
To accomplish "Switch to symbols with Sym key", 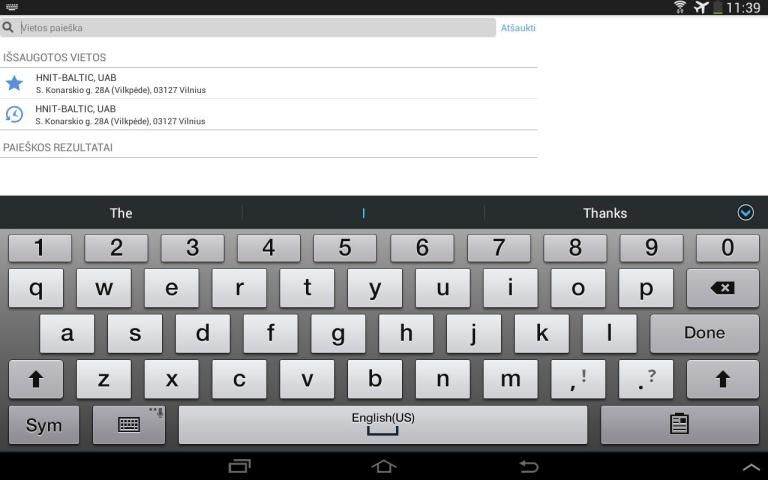I will click(44, 424).
